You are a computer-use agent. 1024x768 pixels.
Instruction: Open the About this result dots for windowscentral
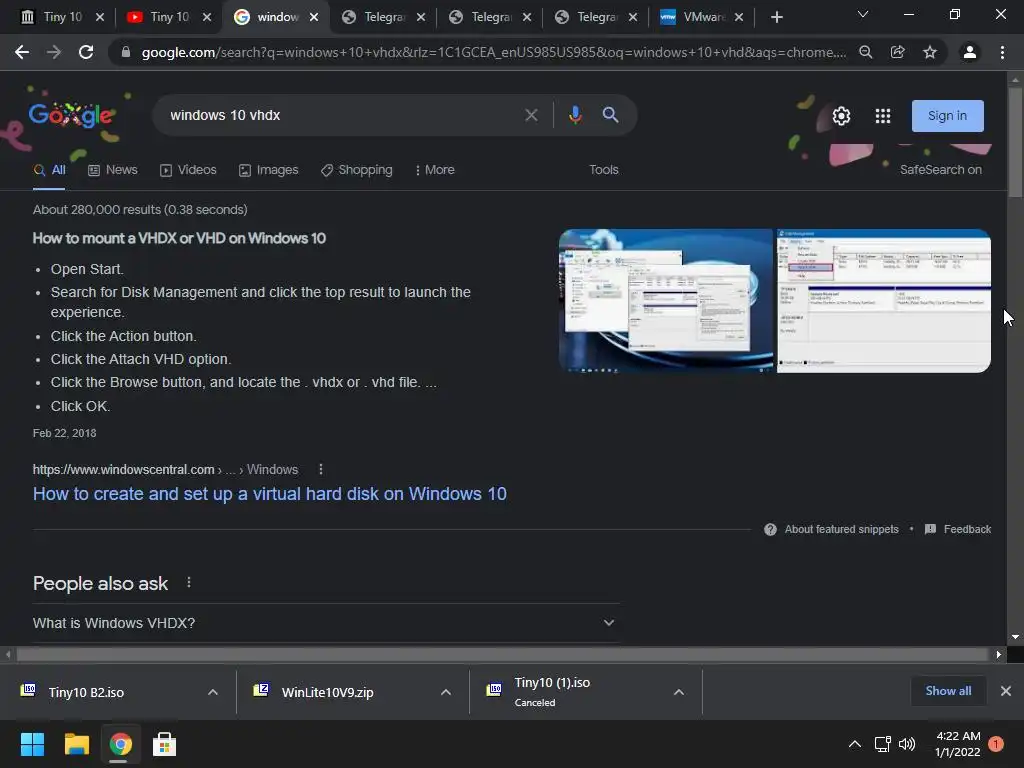pyautogui.click(x=321, y=470)
